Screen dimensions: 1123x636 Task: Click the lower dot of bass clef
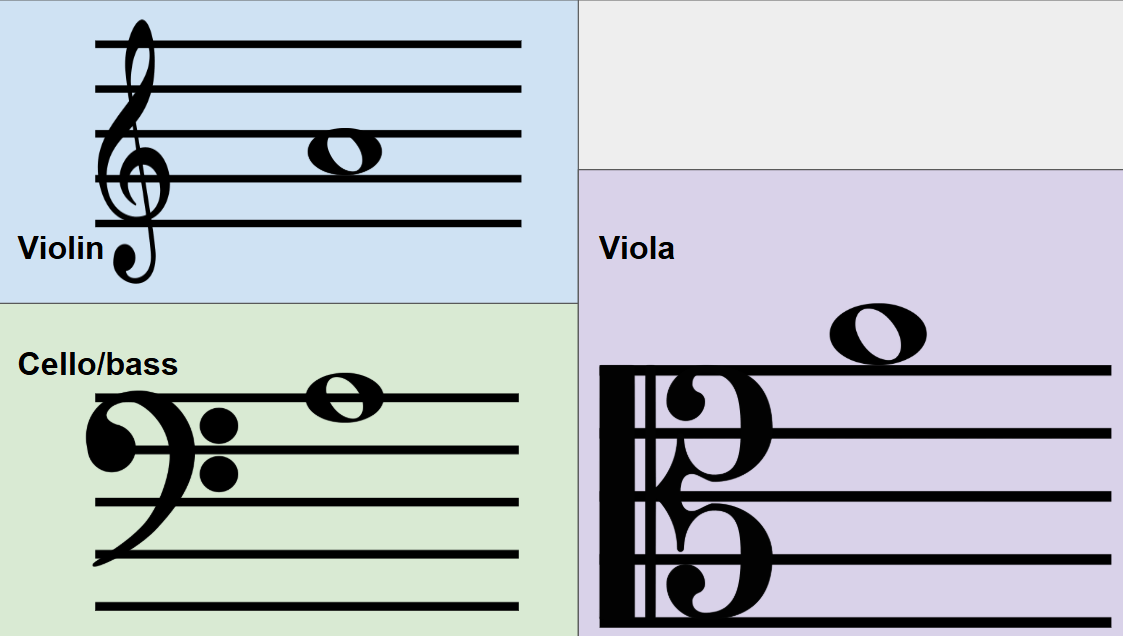point(218,473)
